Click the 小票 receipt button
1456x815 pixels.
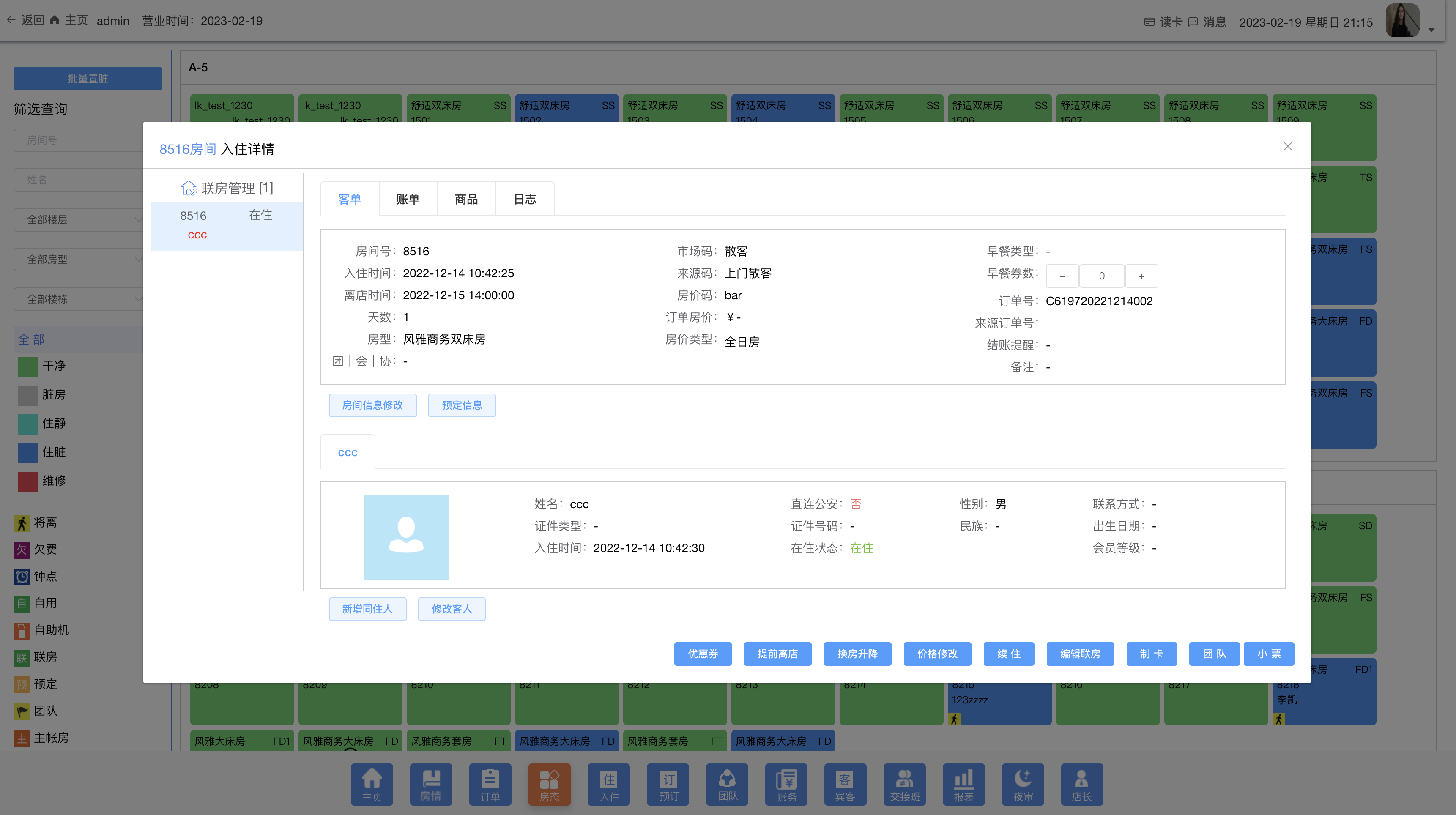(1268, 654)
